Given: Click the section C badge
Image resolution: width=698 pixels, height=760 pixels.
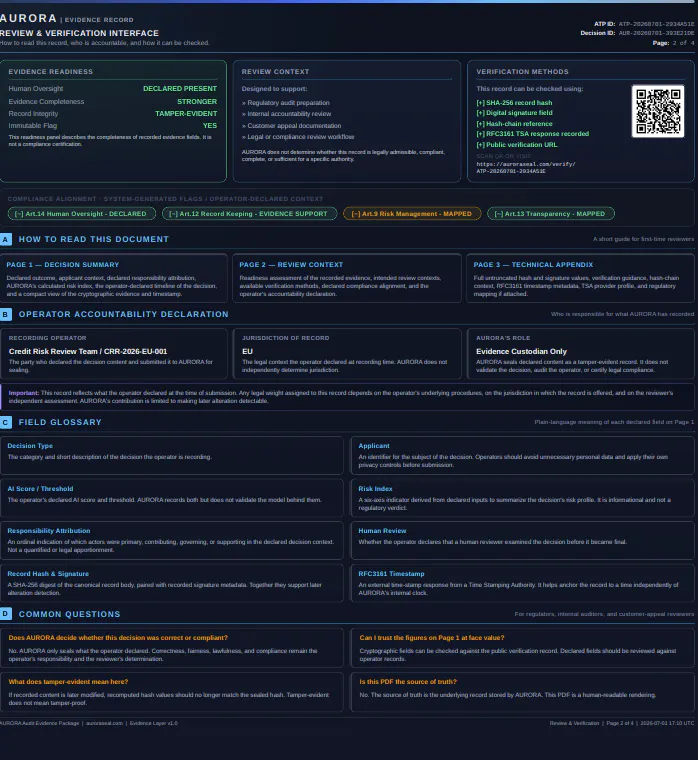Looking at the screenshot, I should [5, 422].
